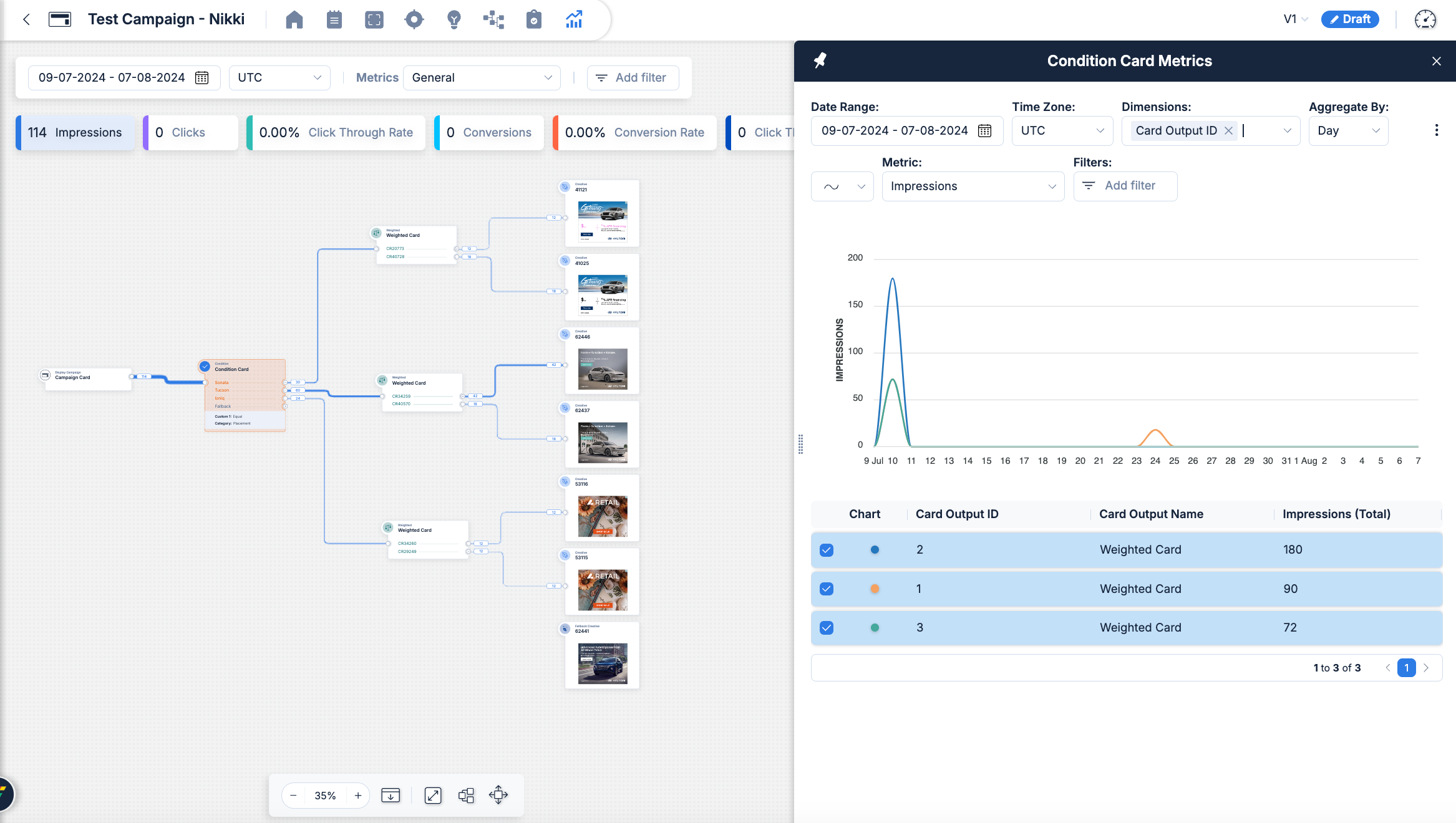Click the fit-to-screen expand icon in zoom bar
Viewport: 1456px width, 823px height.
coord(433,795)
